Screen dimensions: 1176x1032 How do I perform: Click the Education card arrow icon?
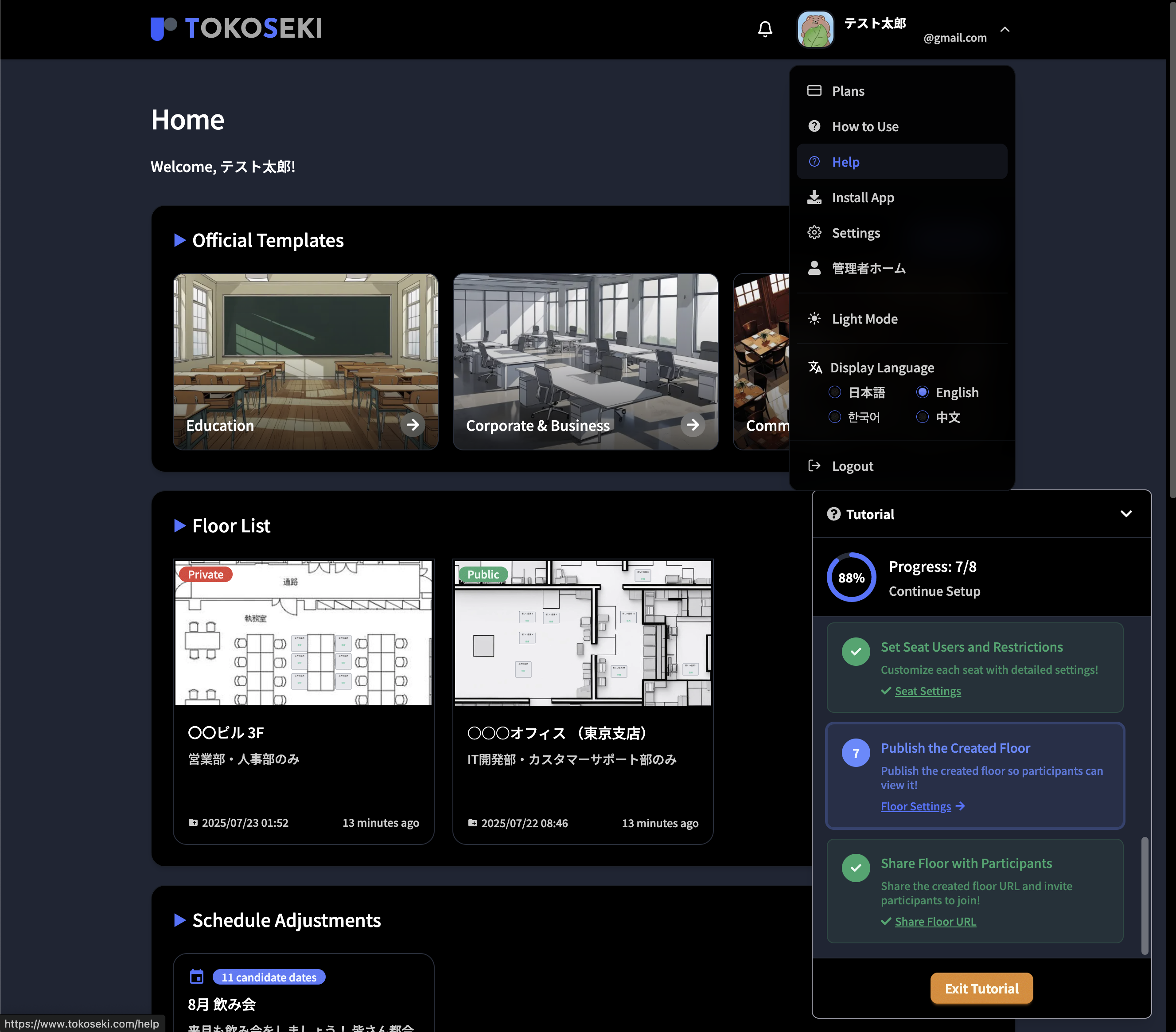[x=413, y=425]
